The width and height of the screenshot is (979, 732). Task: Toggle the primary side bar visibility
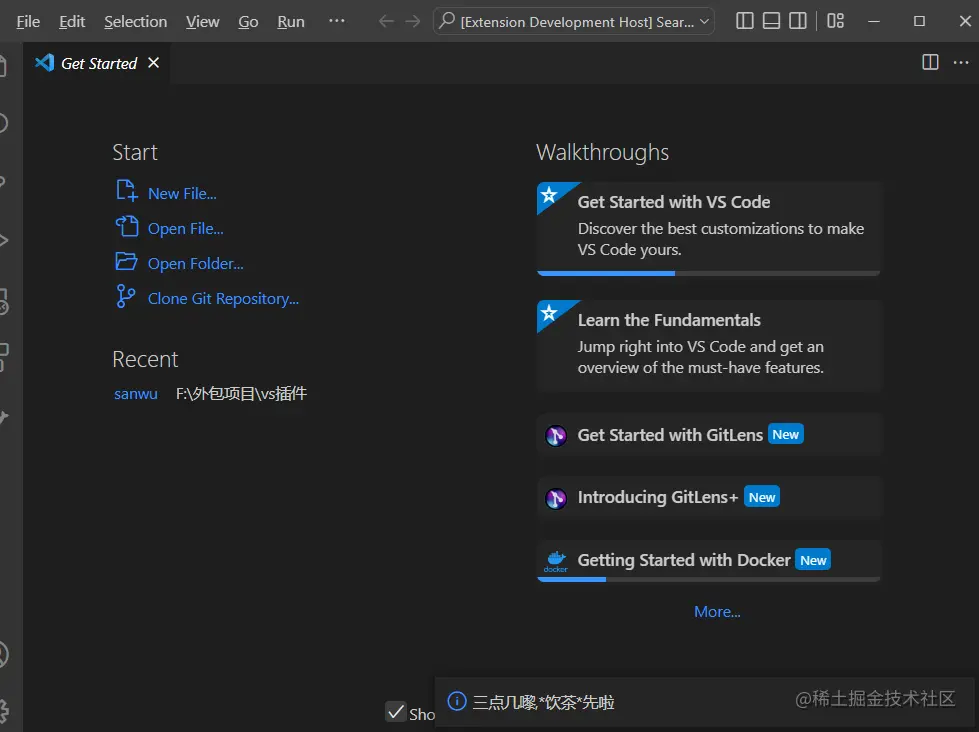pos(745,21)
